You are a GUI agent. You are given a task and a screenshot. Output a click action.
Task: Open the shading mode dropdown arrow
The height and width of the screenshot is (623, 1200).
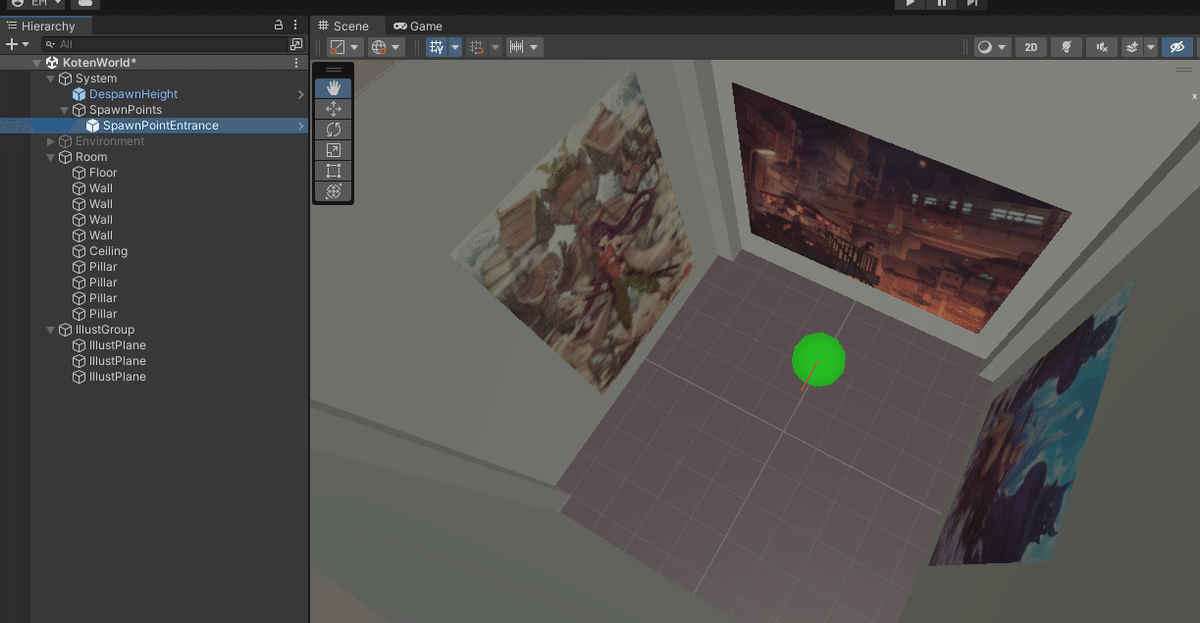click(1002, 47)
